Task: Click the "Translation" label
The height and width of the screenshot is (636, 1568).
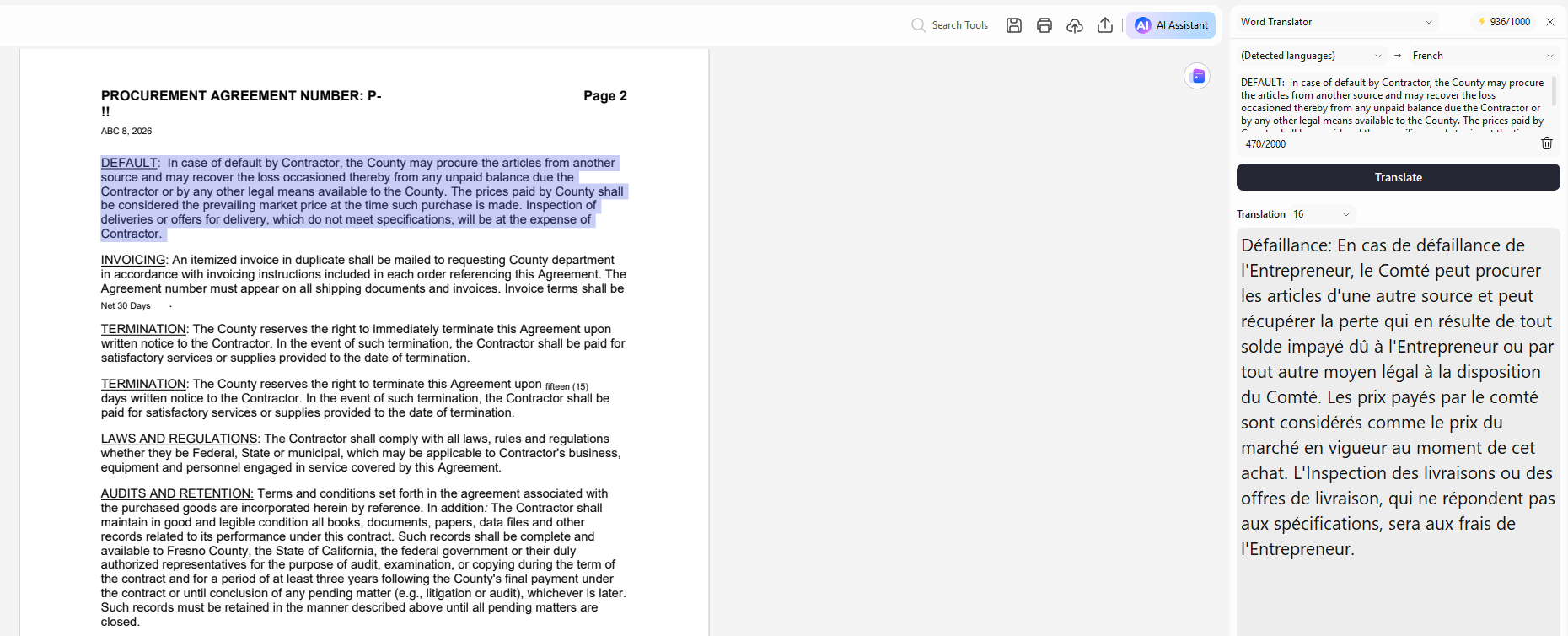Action: point(1261,214)
